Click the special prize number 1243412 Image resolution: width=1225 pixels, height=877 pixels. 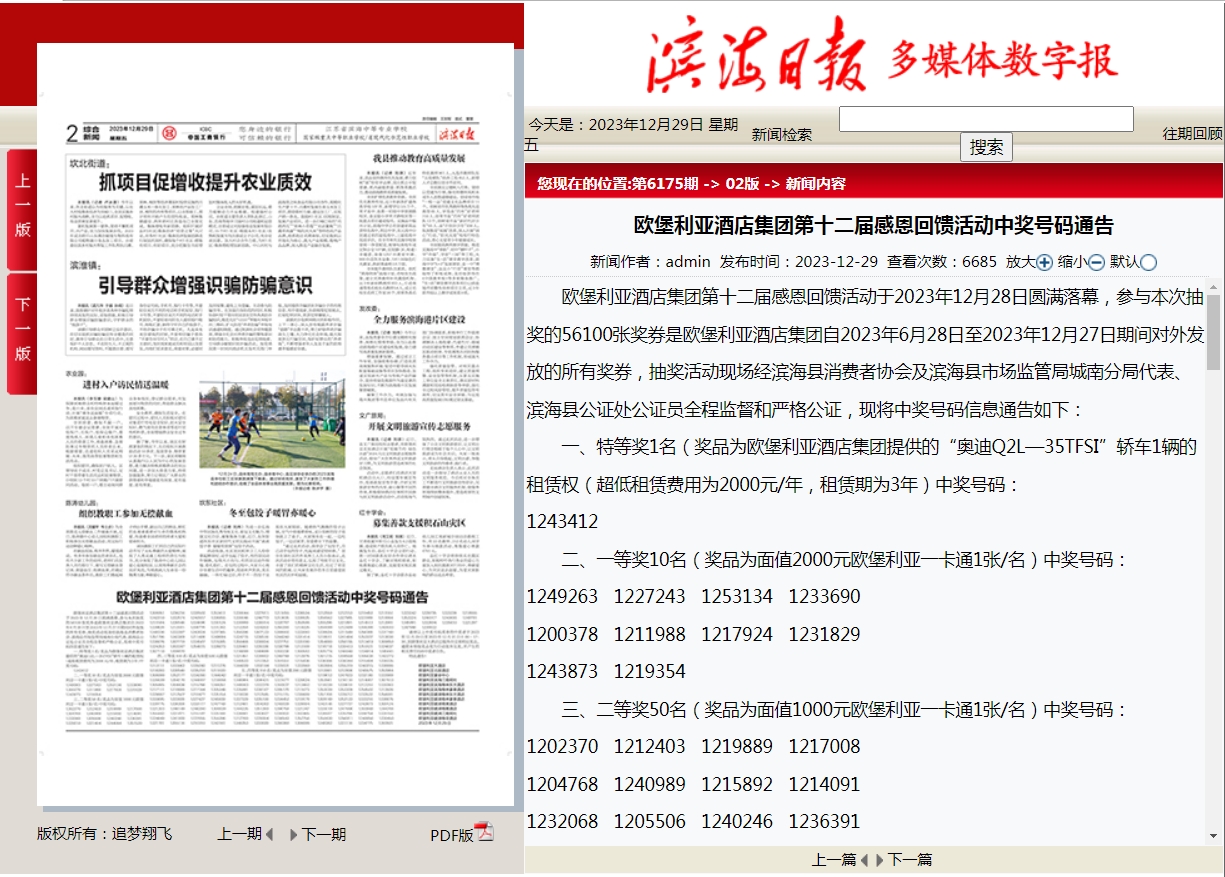click(x=563, y=522)
